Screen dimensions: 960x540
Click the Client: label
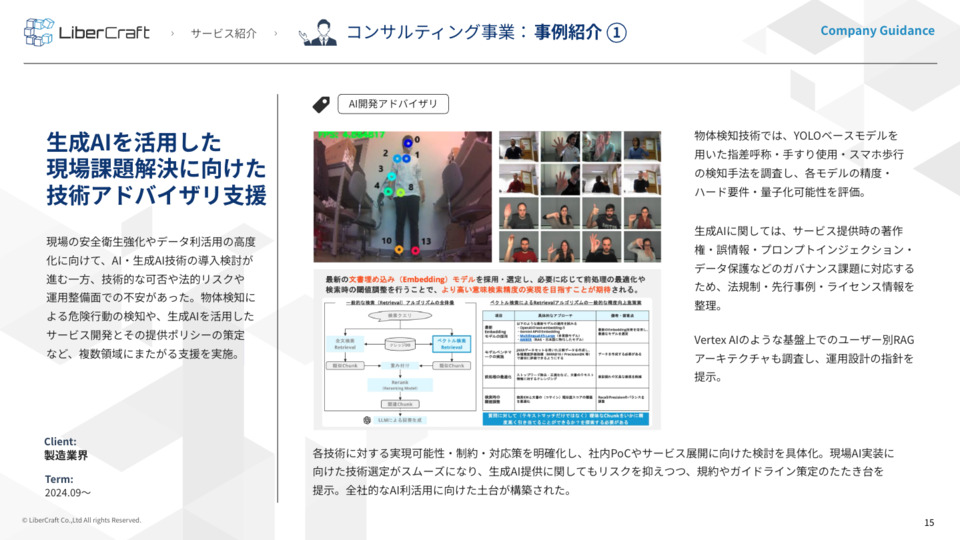[60, 441]
